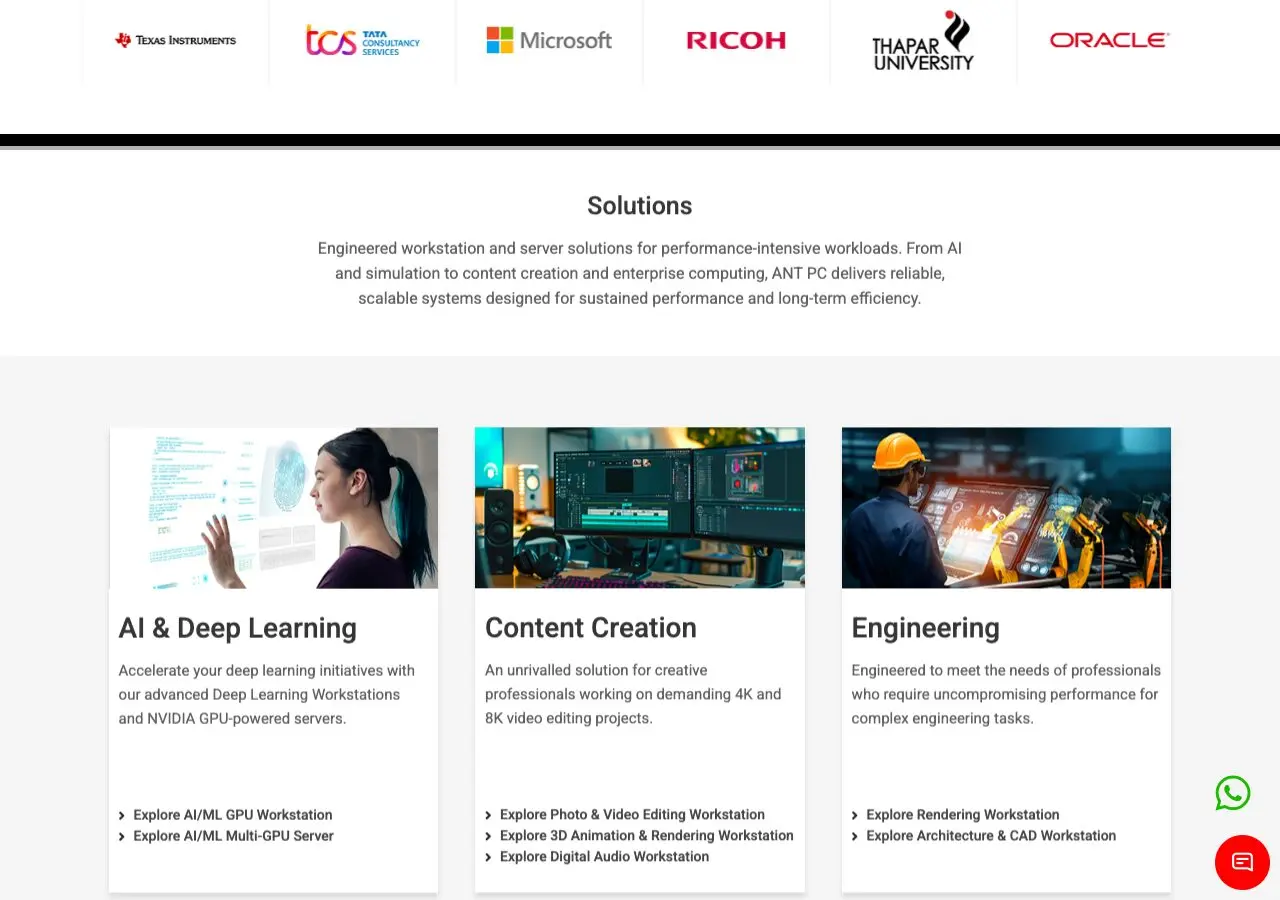1280x900 pixels.
Task: Click chevron beside Explore Rendering Workstation
Action: 855,816
